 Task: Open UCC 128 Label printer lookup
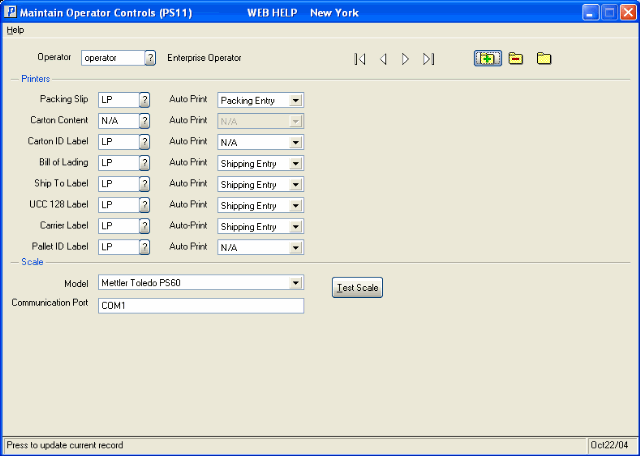[x=144, y=205]
